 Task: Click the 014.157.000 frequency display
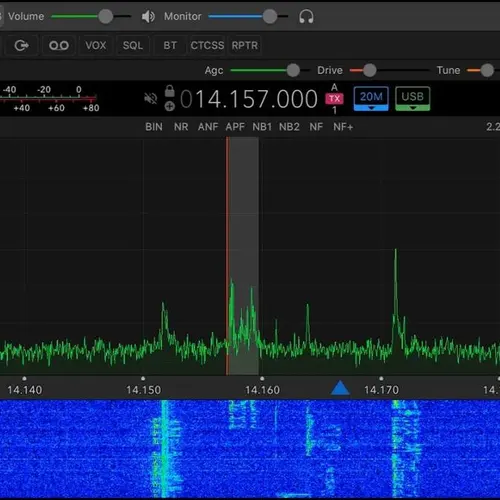[x=249, y=99]
